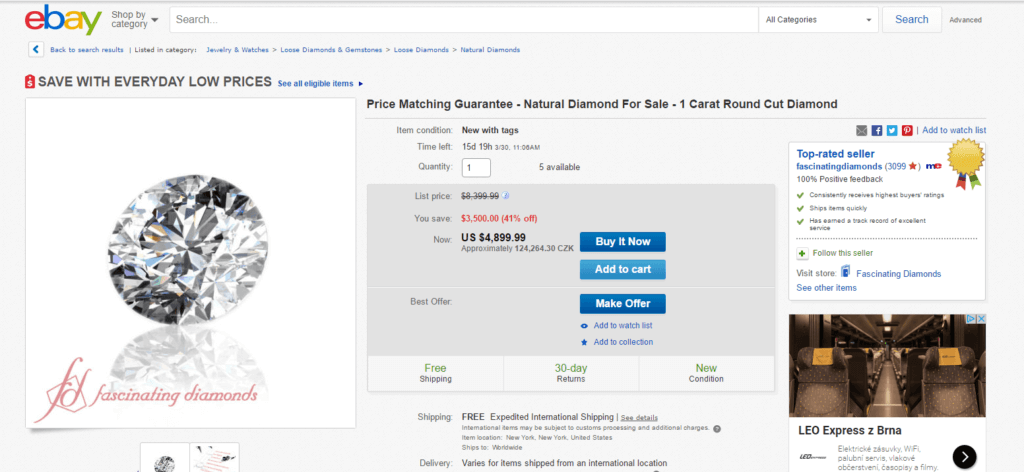Open fascinatingdiamonds seller profile
1024x472 pixels.
click(x=839, y=166)
